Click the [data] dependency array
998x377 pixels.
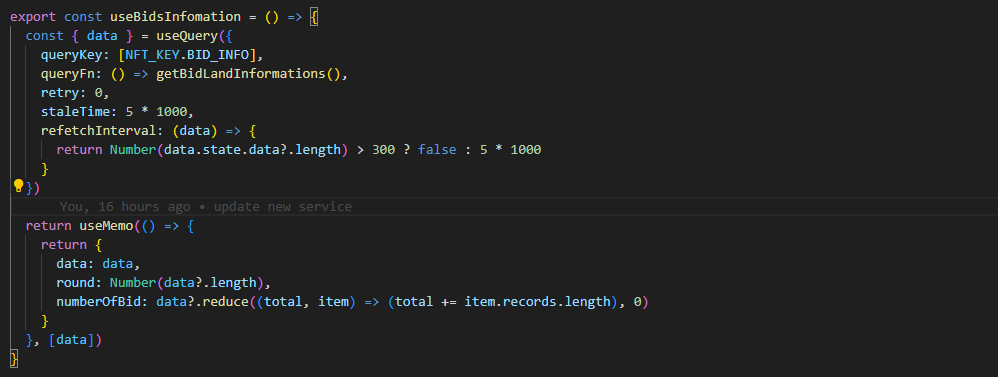[71, 340]
